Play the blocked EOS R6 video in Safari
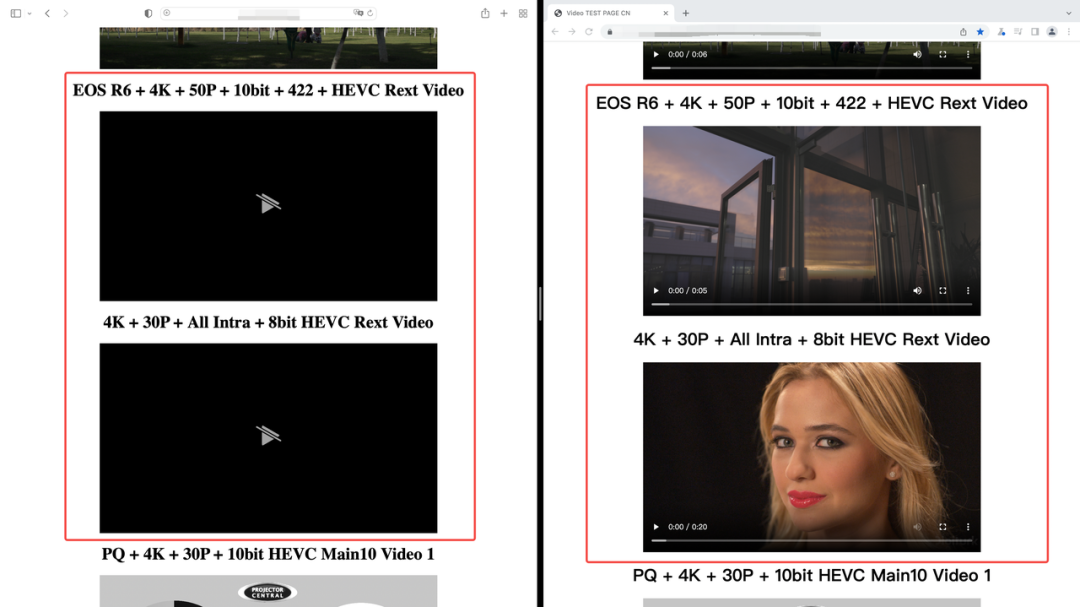This screenshot has width=1080, height=607. tap(268, 204)
